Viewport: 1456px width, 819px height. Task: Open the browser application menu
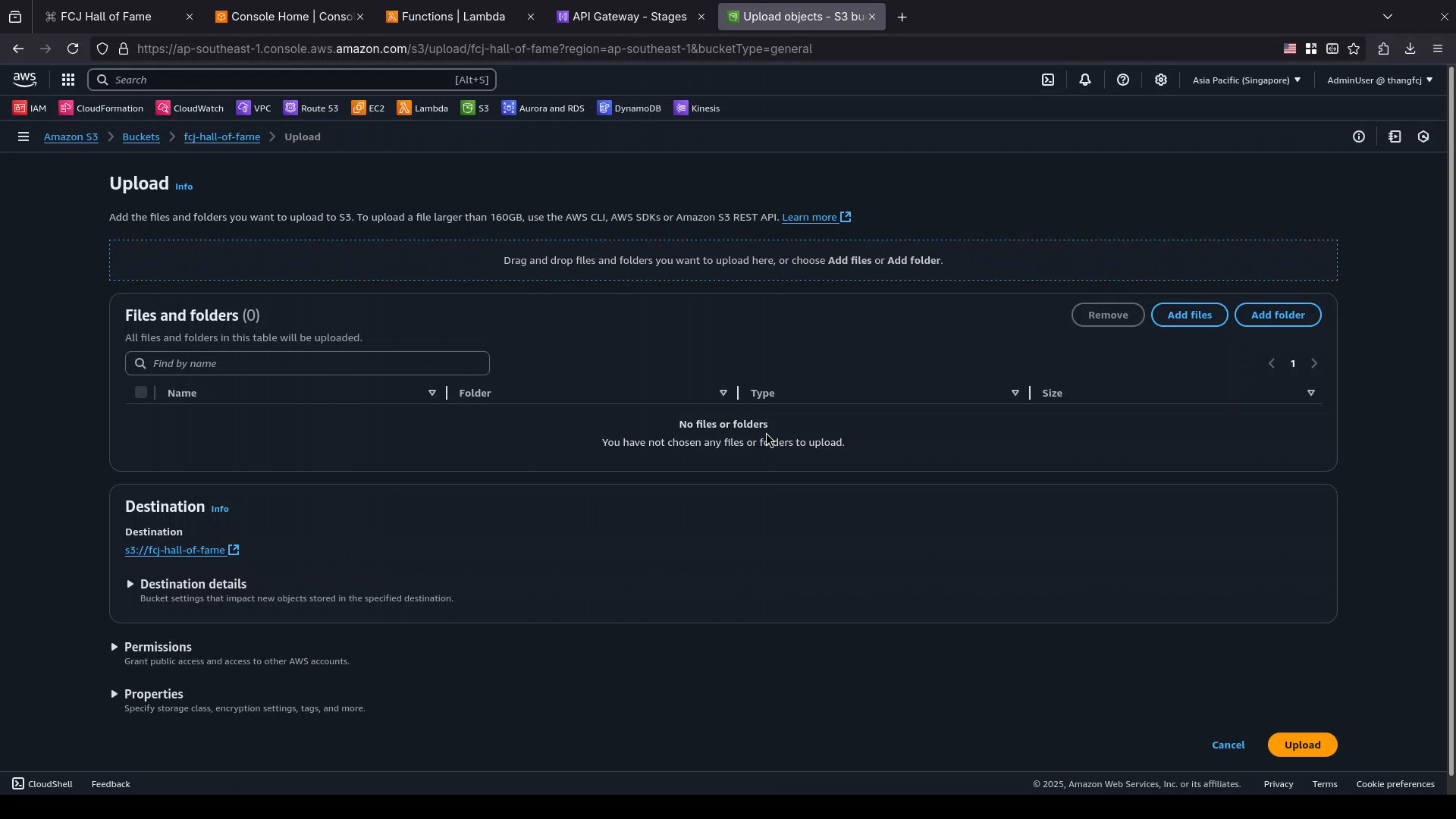click(x=1438, y=49)
